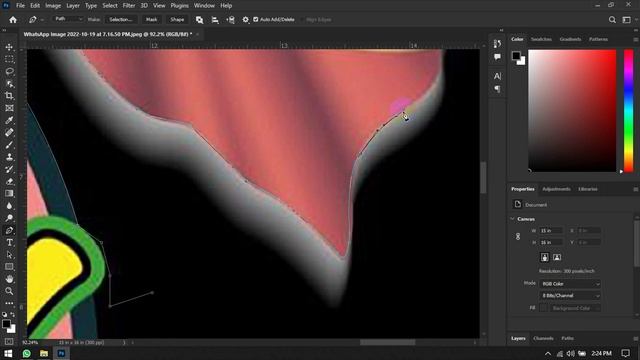Select the Gradient tool
The image size is (640, 360).
tap(9, 193)
